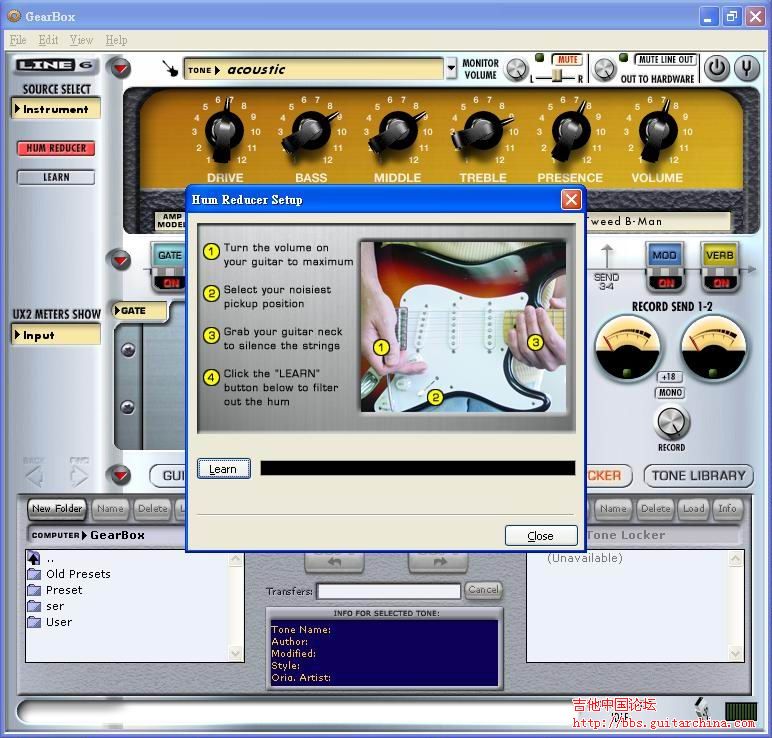Click the amp power bypass icon
772x738 pixels.
pyautogui.click(x=716, y=68)
